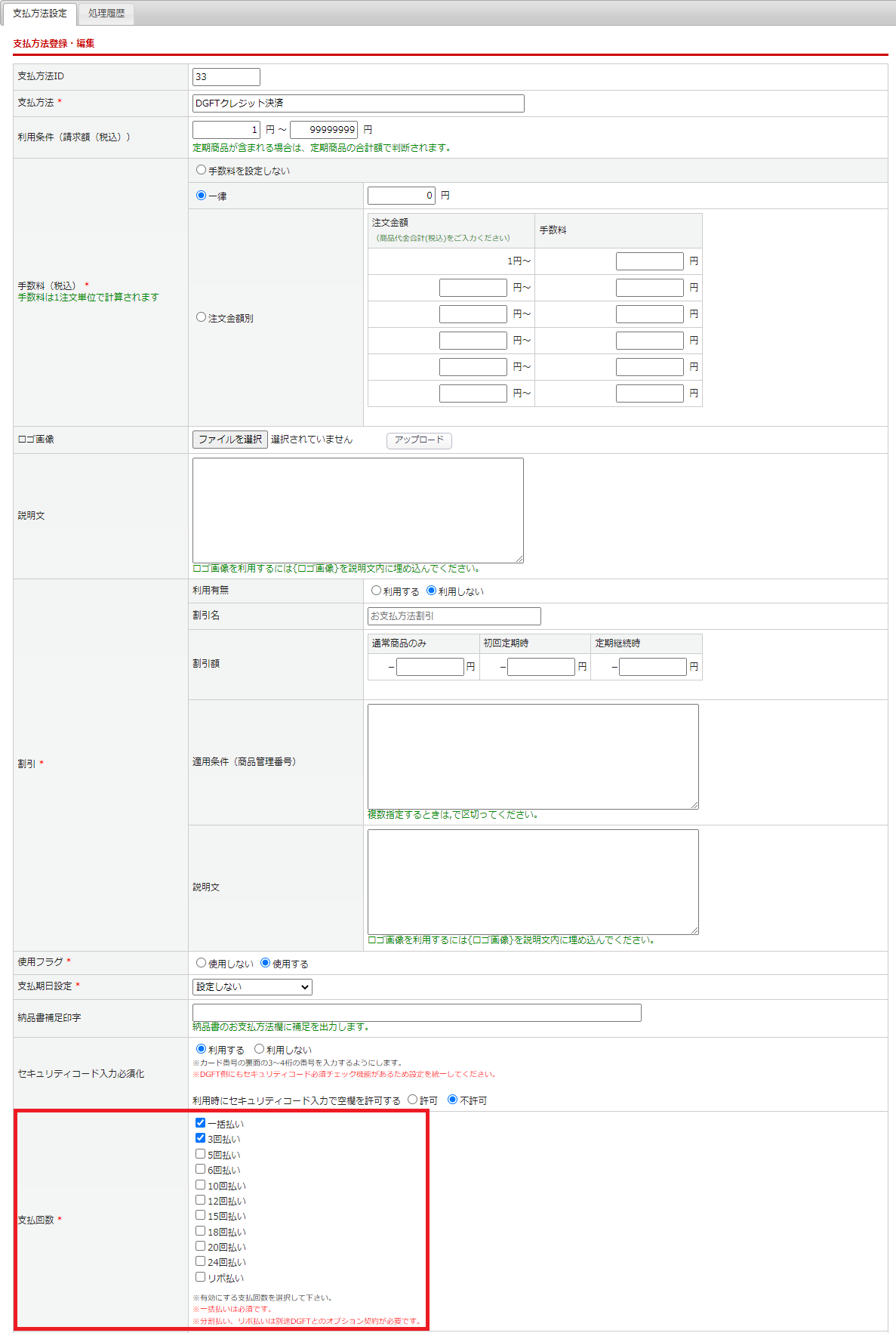The height and width of the screenshot is (1333, 896).
Task: Click the 納品書補足印字 input field
Action: click(417, 1013)
